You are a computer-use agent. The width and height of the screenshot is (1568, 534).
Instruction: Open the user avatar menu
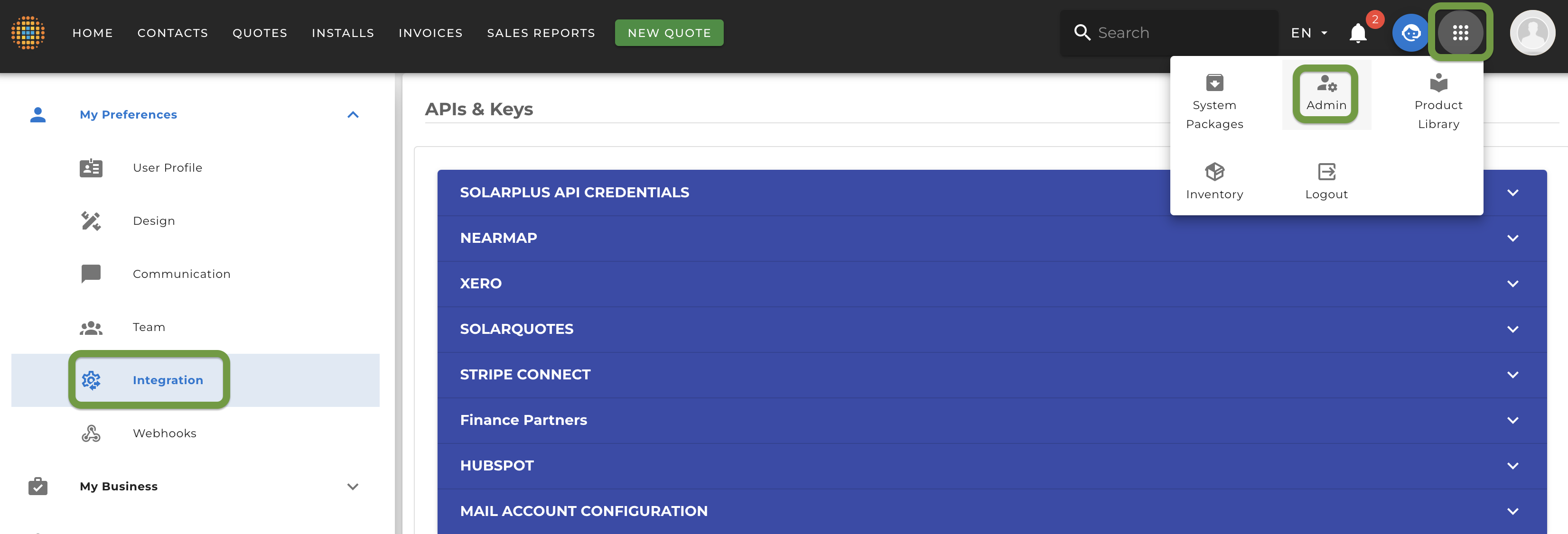(1532, 33)
